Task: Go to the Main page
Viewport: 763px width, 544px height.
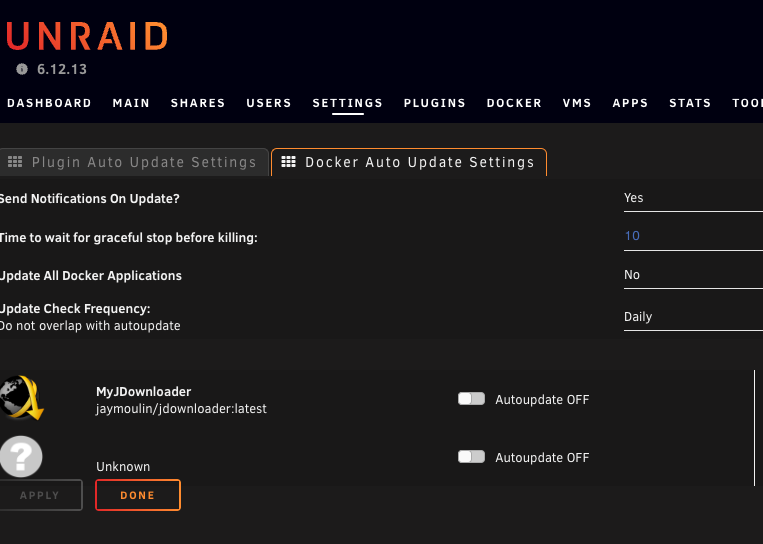Action: pyautogui.click(x=131, y=103)
